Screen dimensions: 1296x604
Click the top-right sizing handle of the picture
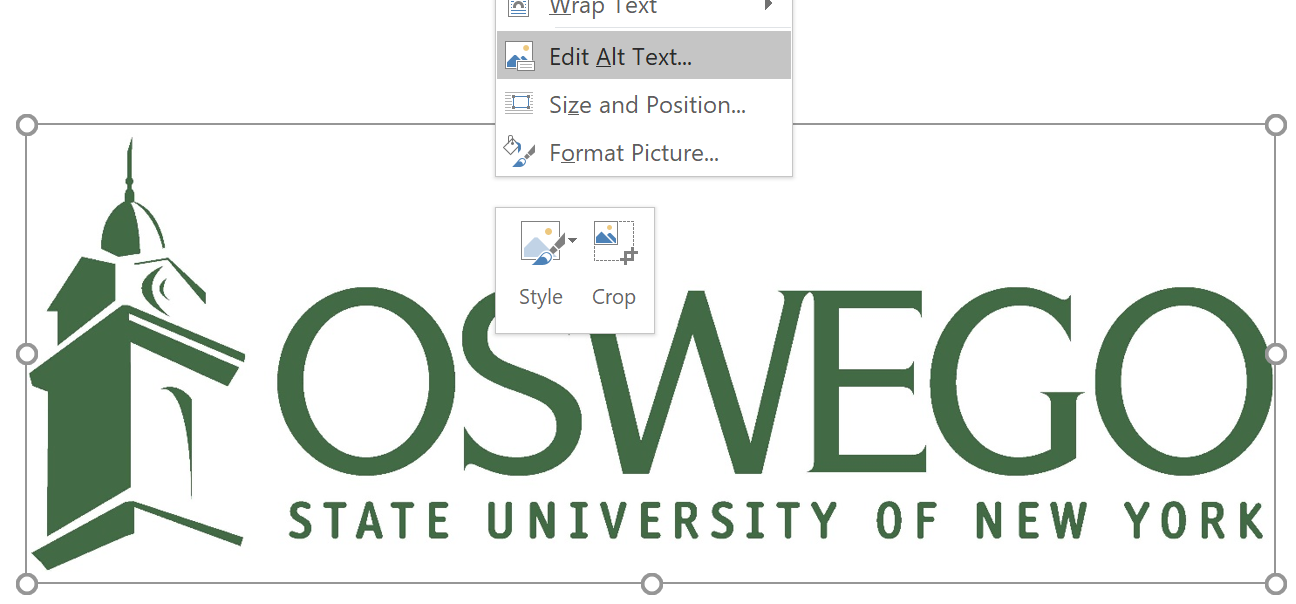click(x=1275, y=125)
